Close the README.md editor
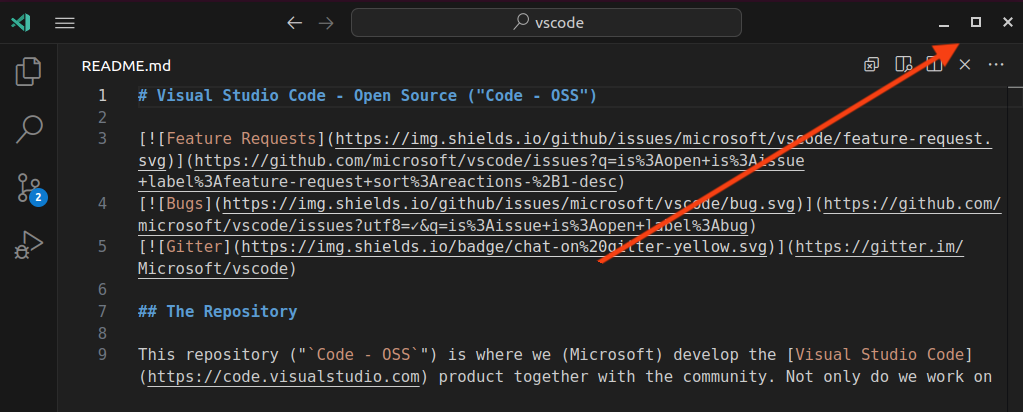1023x412 pixels. click(x=965, y=65)
